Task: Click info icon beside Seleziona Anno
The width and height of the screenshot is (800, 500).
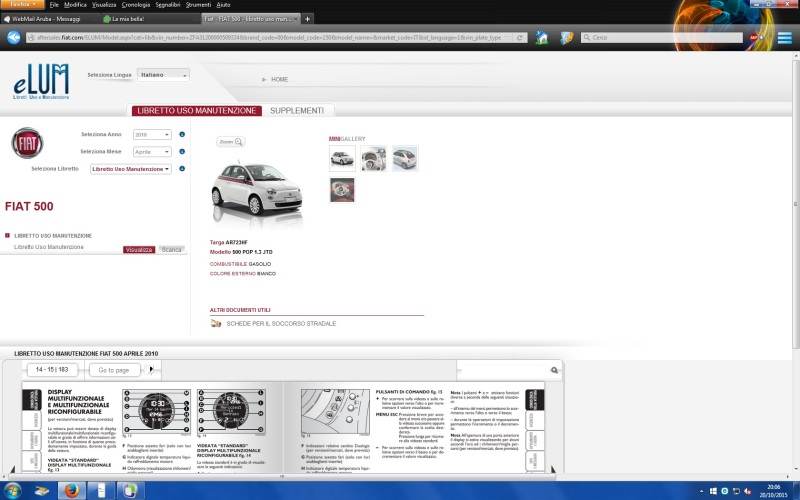Action: [182, 134]
